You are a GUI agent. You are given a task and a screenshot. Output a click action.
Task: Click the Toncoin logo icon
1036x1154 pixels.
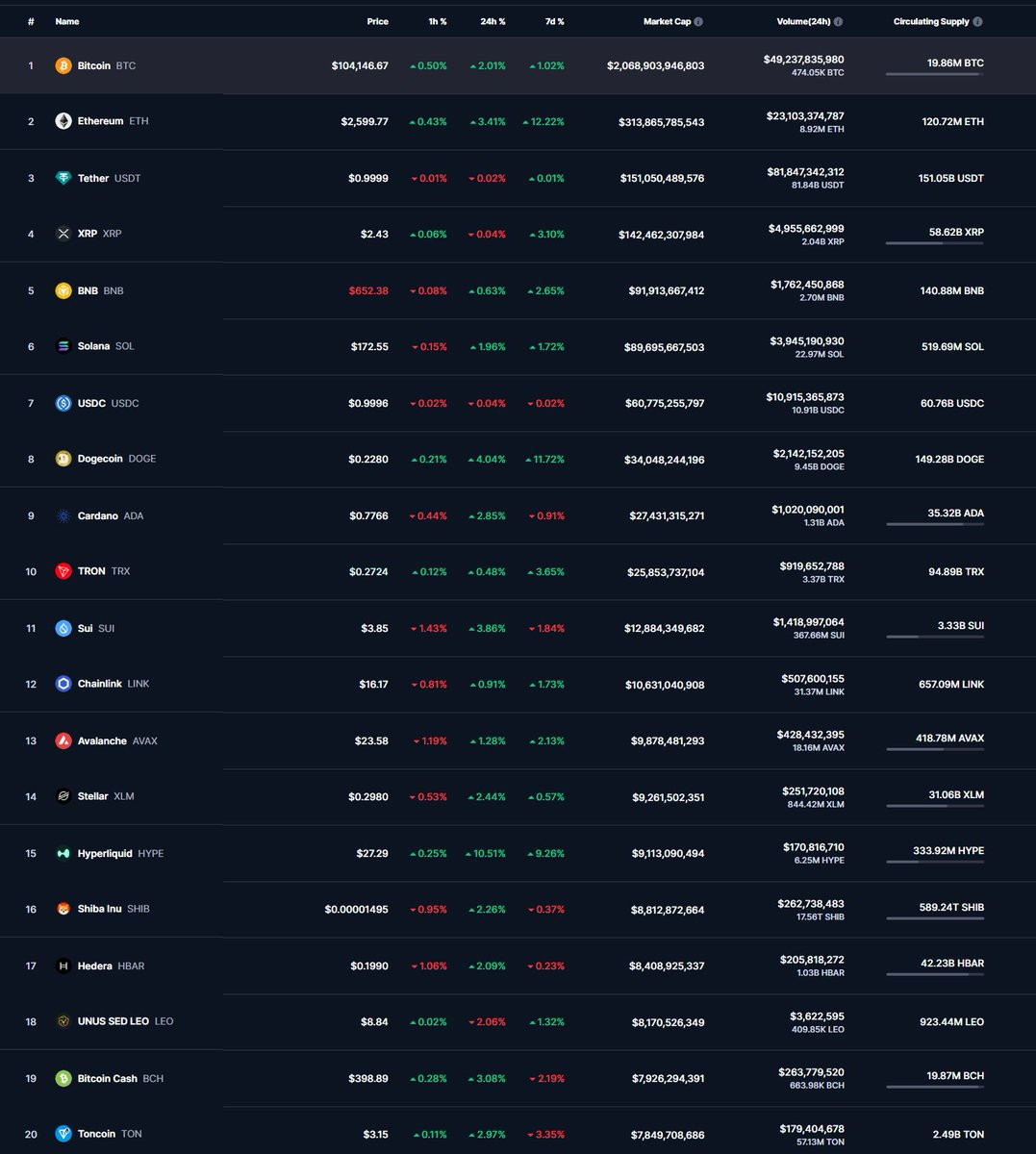click(x=63, y=1134)
